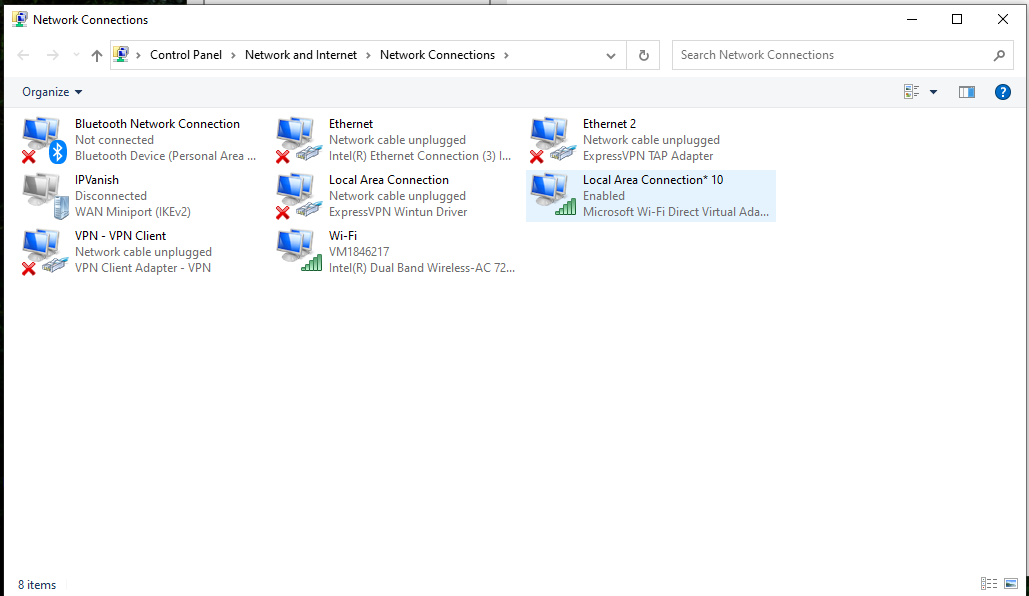This screenshot has width=1029, height=596.
Task: Show the preview pane
Action: coord(966,92)
